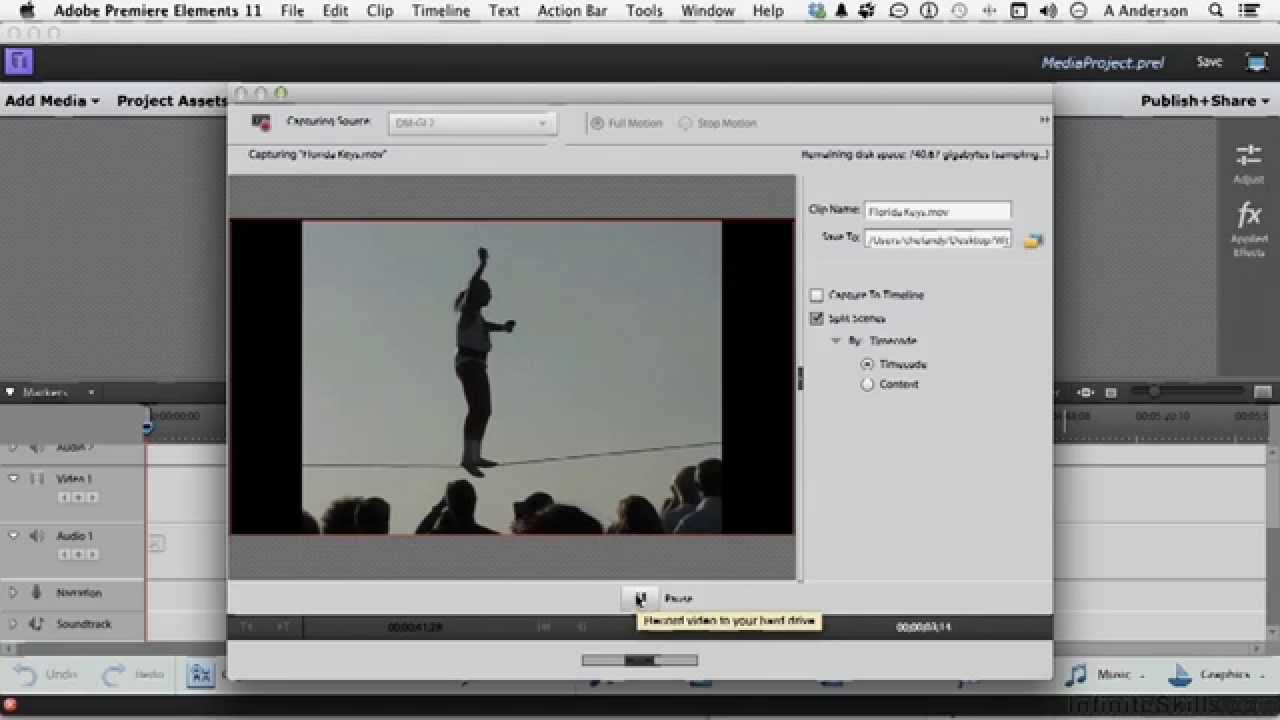
Task: Open the Markers dropdown arrow
Action: [91, 392]
